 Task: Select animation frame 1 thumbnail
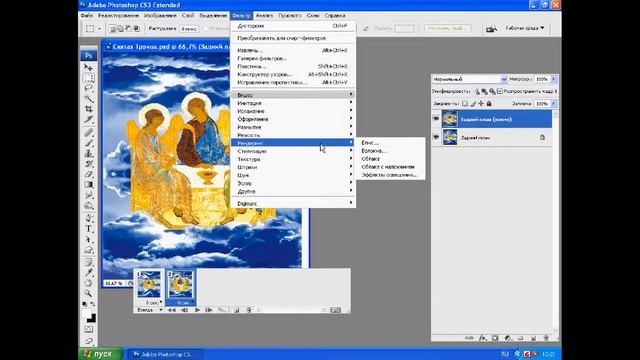(149, 284)
